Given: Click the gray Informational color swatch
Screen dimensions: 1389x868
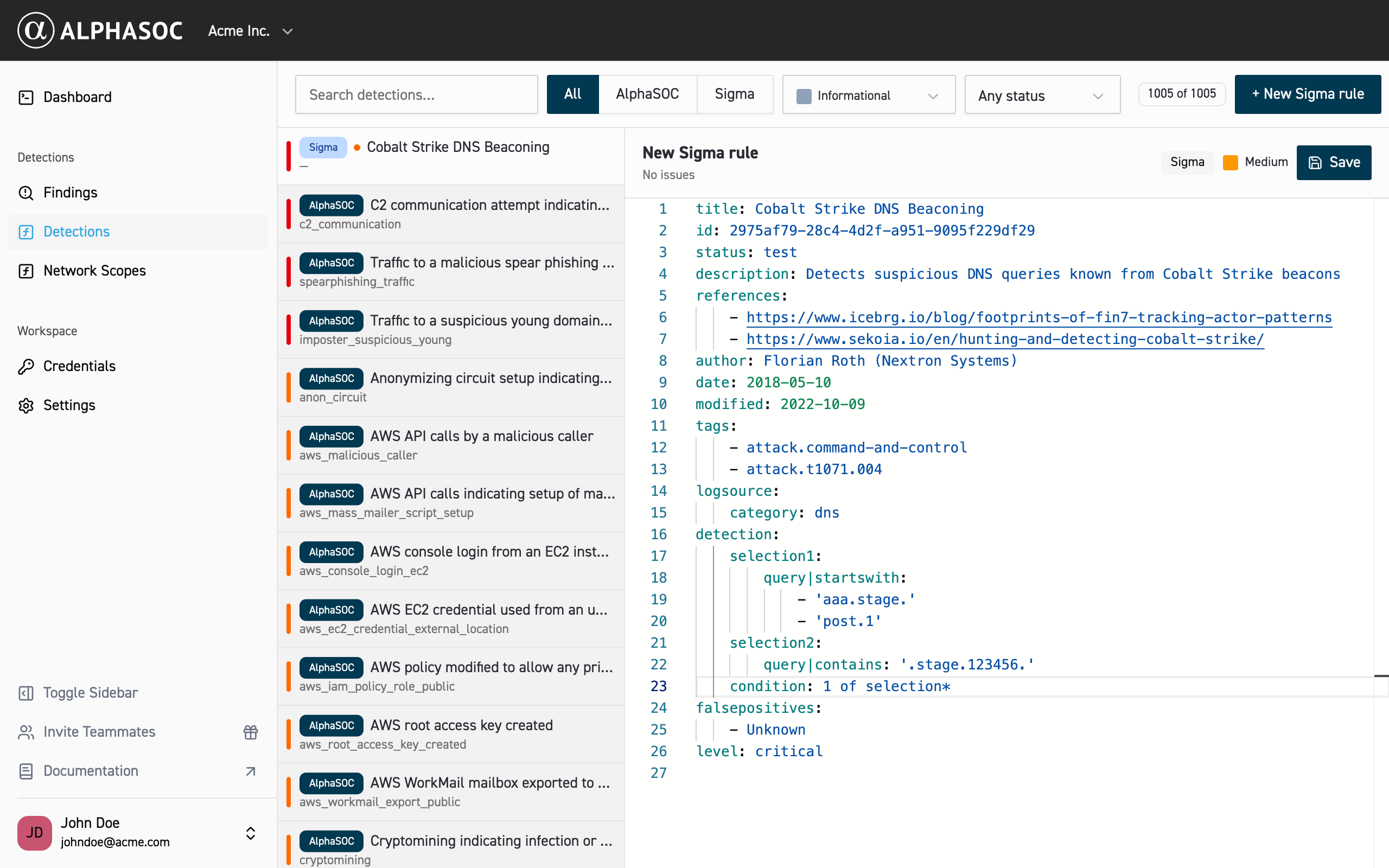Looking at the screenshot, I should click(x=804, y=96).
